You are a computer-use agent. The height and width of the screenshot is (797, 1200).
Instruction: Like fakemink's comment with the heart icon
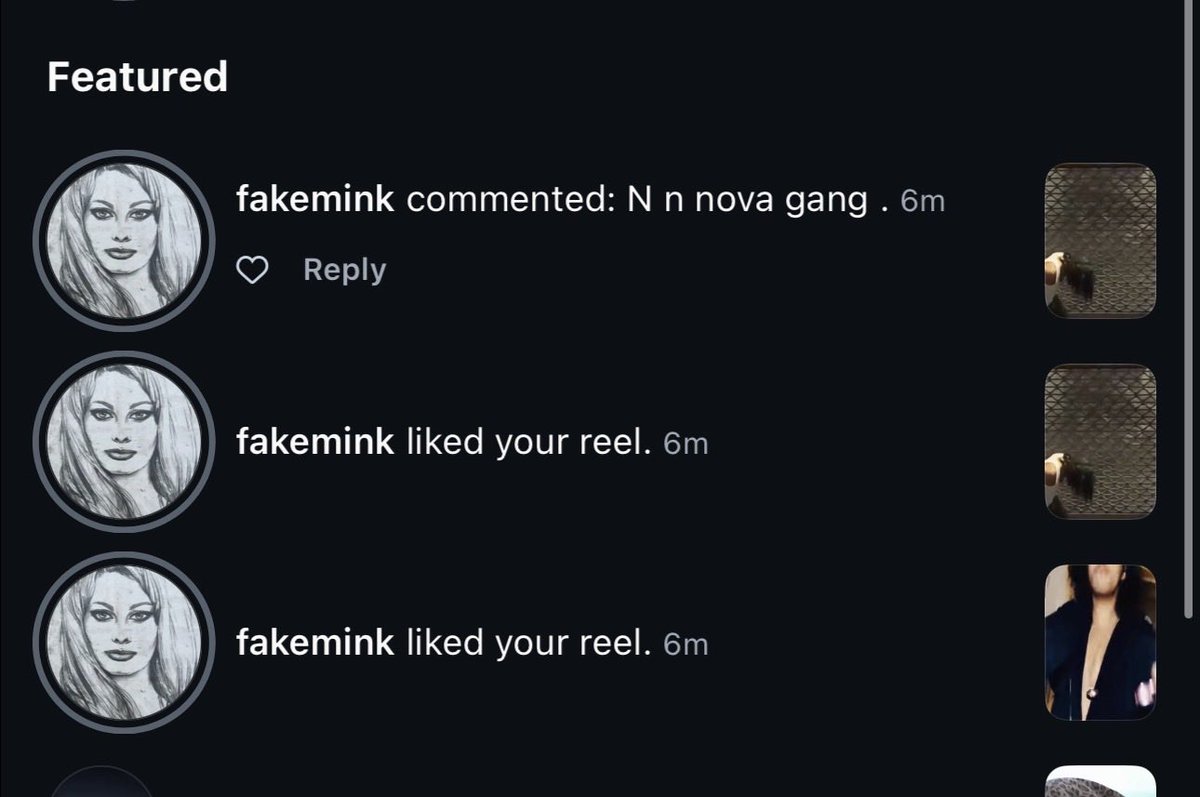(x=253, y=270)
